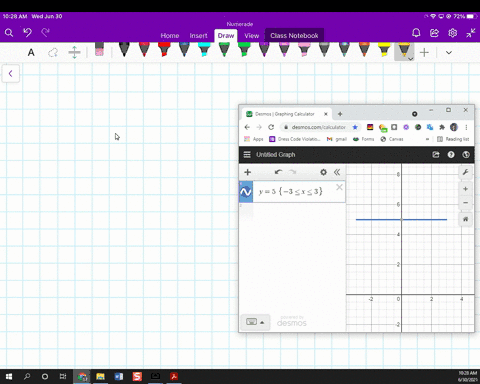Open the Dress Code Violatio... bookmark

point(295,139)
